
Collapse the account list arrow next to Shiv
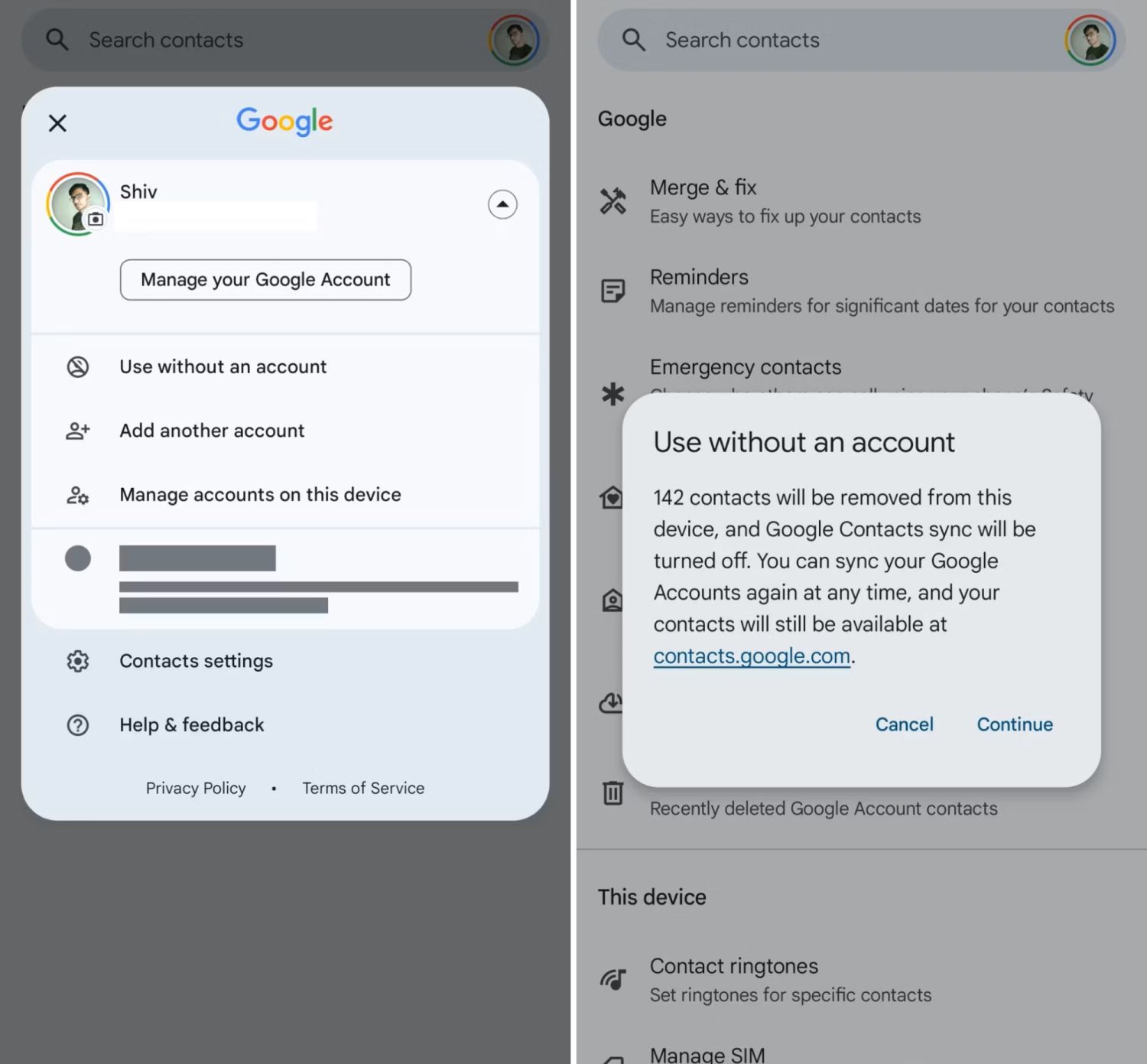coord(502,204)
